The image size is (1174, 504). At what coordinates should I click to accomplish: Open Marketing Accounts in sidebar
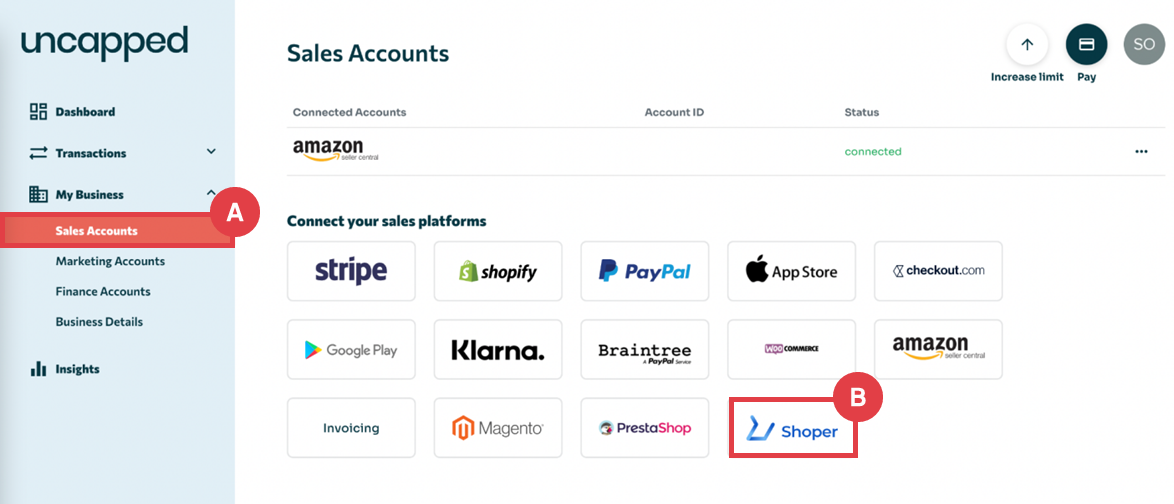[x=110, y=261]
